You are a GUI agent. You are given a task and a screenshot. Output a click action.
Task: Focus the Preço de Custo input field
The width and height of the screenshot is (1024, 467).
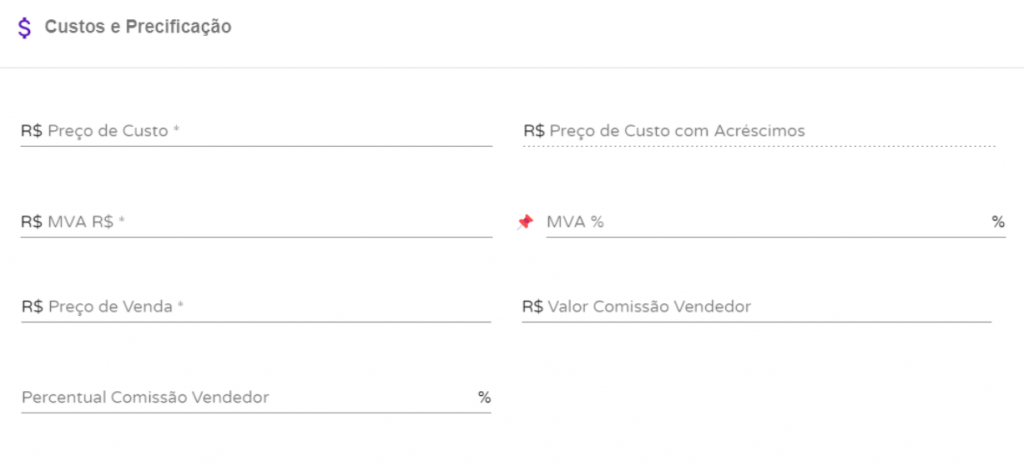pyautogui.click(x=270, y=131)
